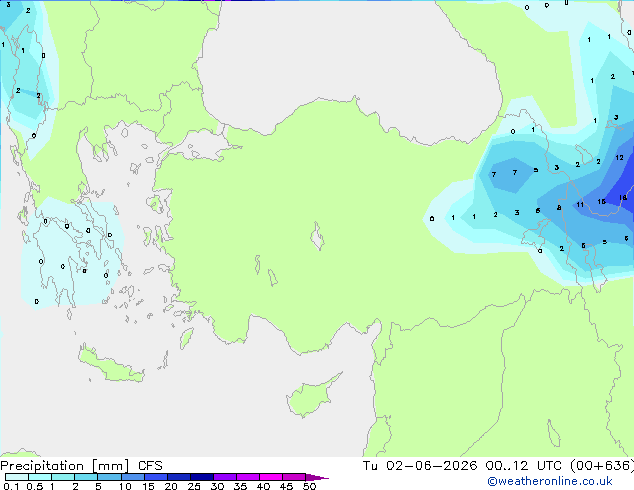Select the 15–20 mm blue legend swatch
The width and height of the screenshot is (634, 490).
pyautogui.click(x=155, y=477)
